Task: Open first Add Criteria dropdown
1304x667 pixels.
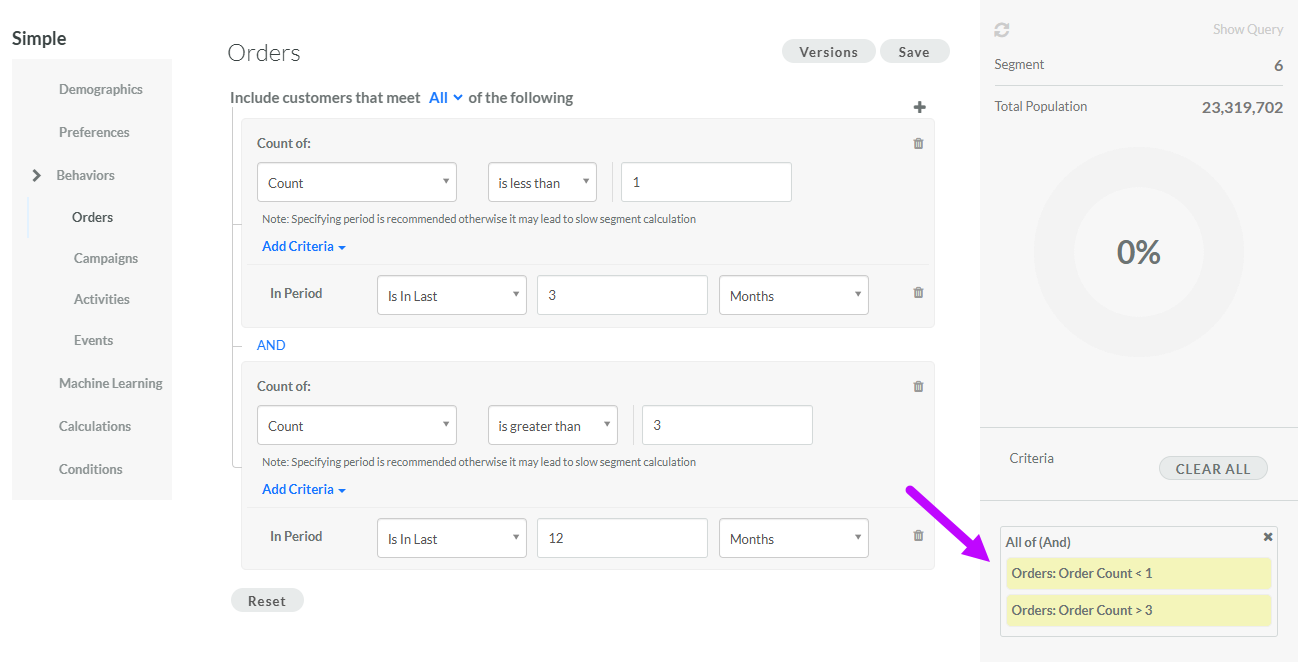Action: point(303,247)
